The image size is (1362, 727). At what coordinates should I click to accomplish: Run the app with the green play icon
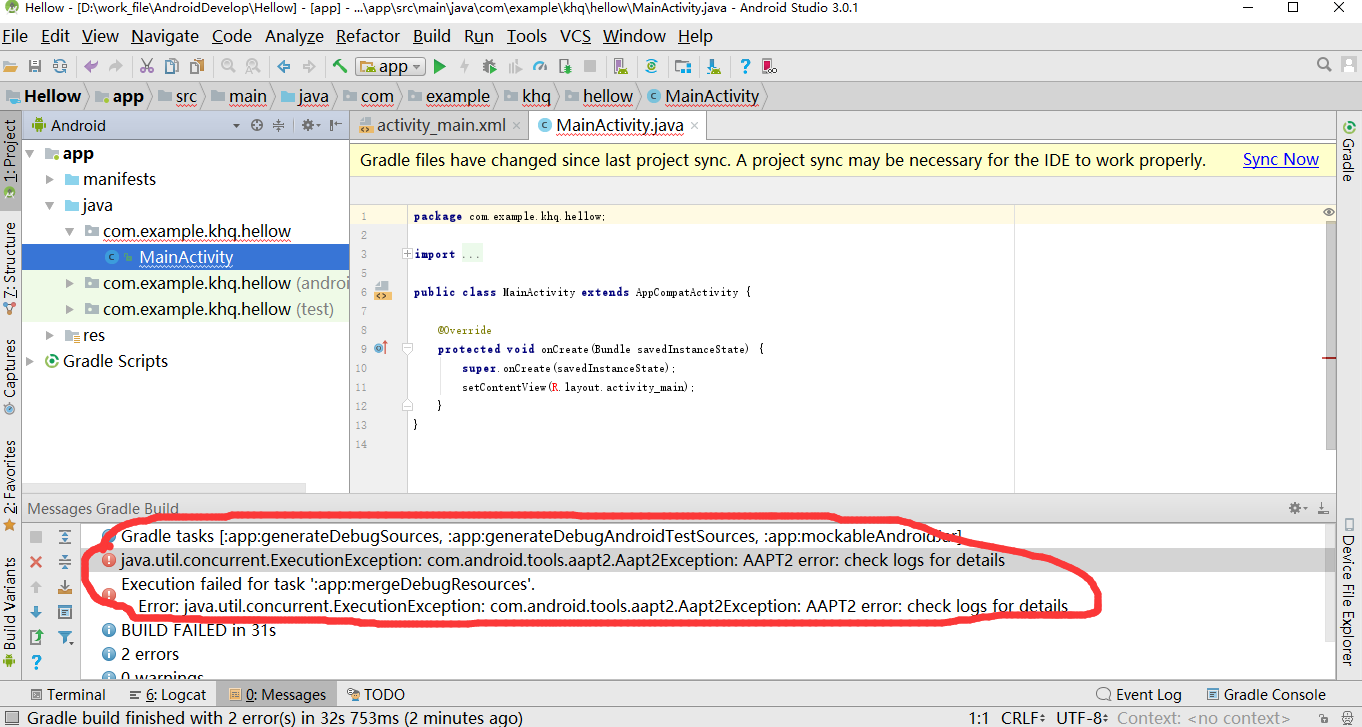pyautogui.click(x=439, y=66)
